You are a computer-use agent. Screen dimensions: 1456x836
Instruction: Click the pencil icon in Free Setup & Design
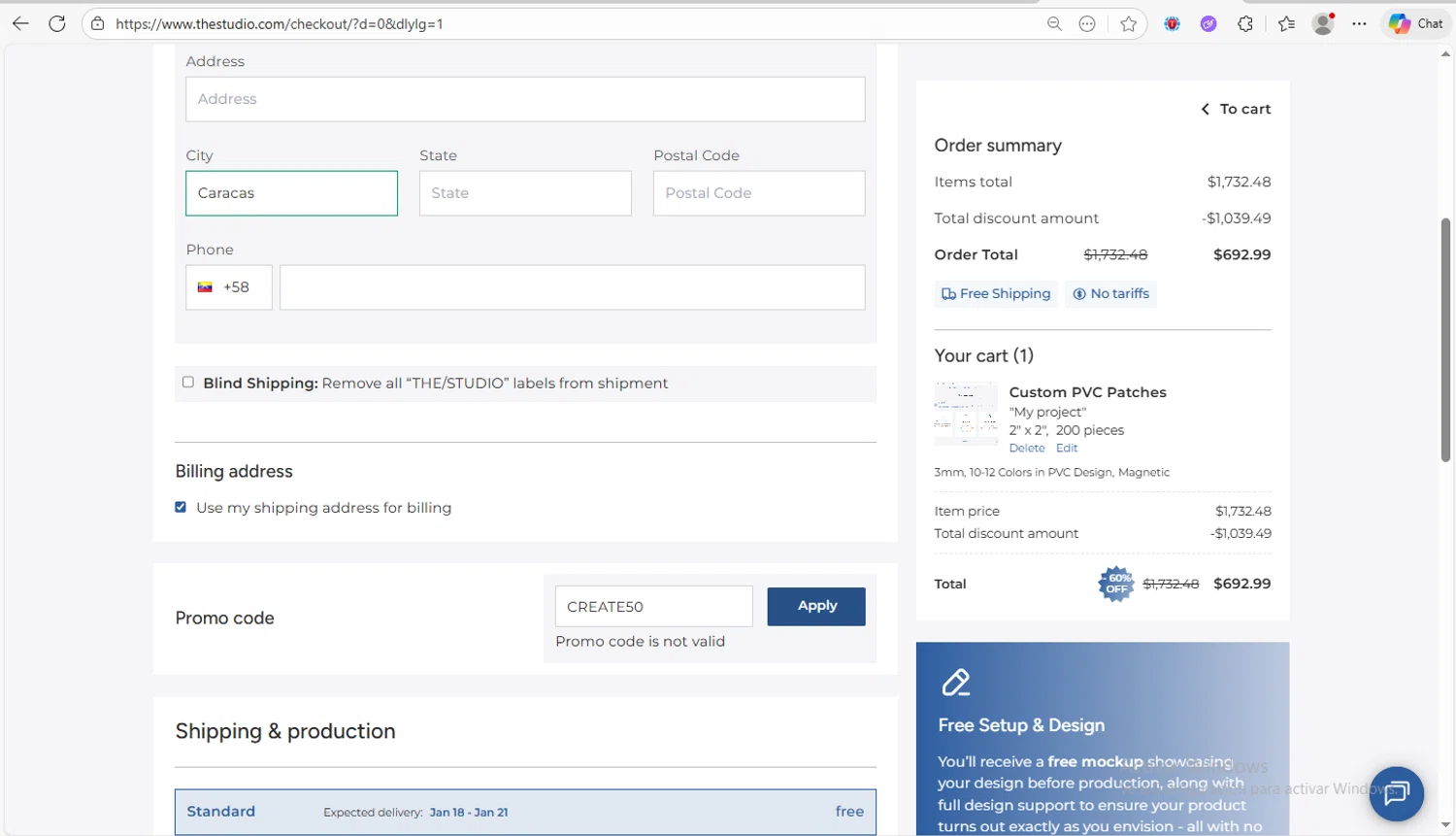pyautogui.click(x=956, y=683)
